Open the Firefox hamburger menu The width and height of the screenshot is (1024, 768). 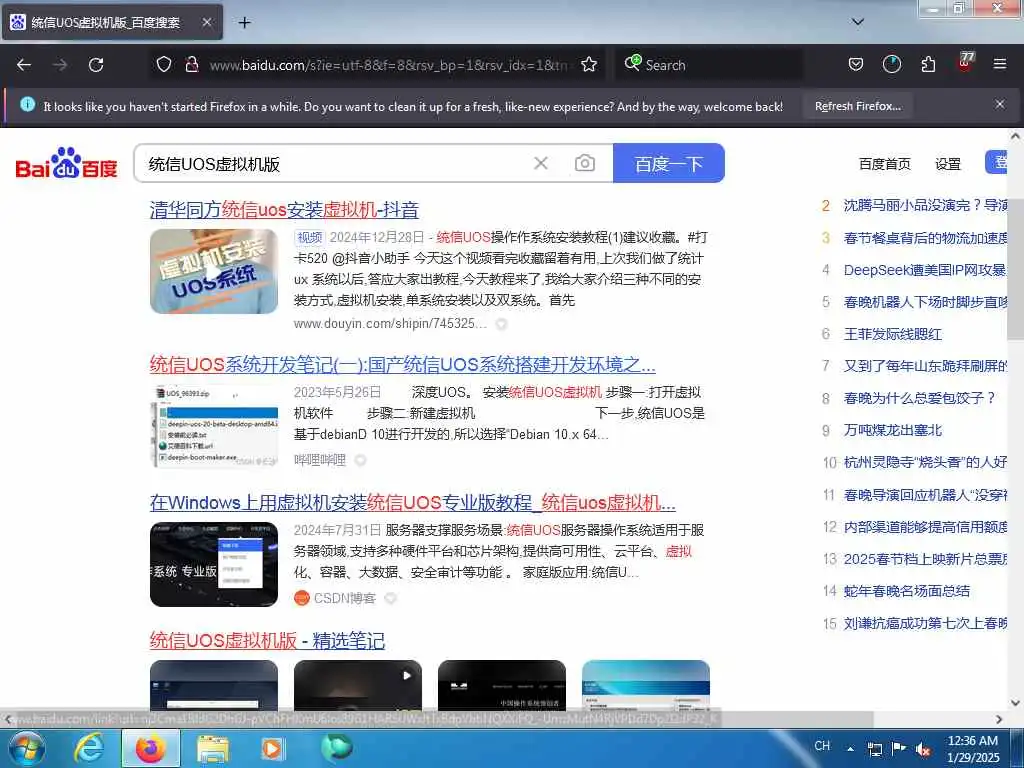click(x=1000, y=64)
